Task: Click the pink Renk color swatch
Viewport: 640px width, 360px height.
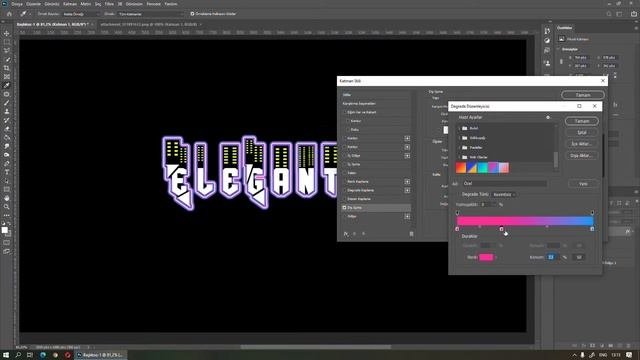Action: click(x=486, y=258)
